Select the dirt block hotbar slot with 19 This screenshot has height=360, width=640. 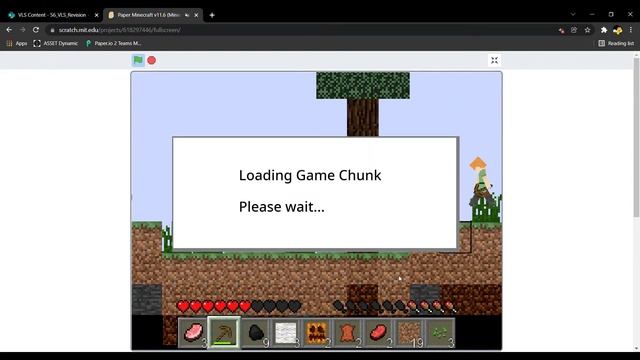409,333
